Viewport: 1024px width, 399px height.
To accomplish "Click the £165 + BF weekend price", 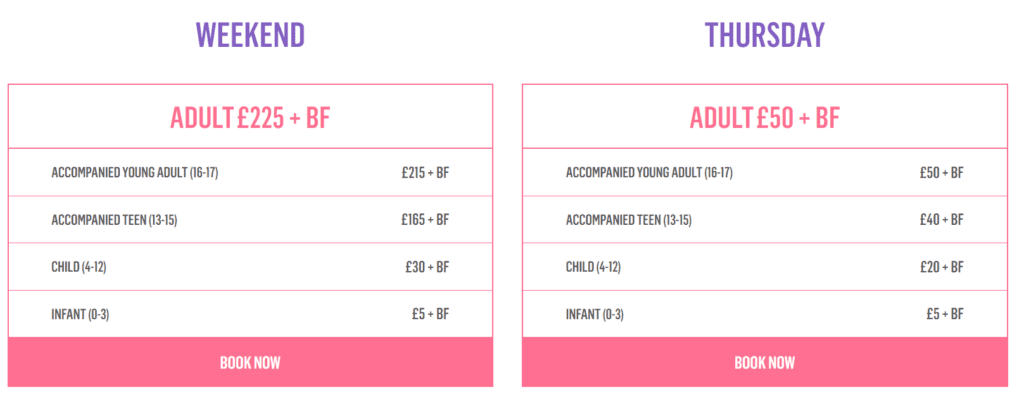I will pos(425,220).
